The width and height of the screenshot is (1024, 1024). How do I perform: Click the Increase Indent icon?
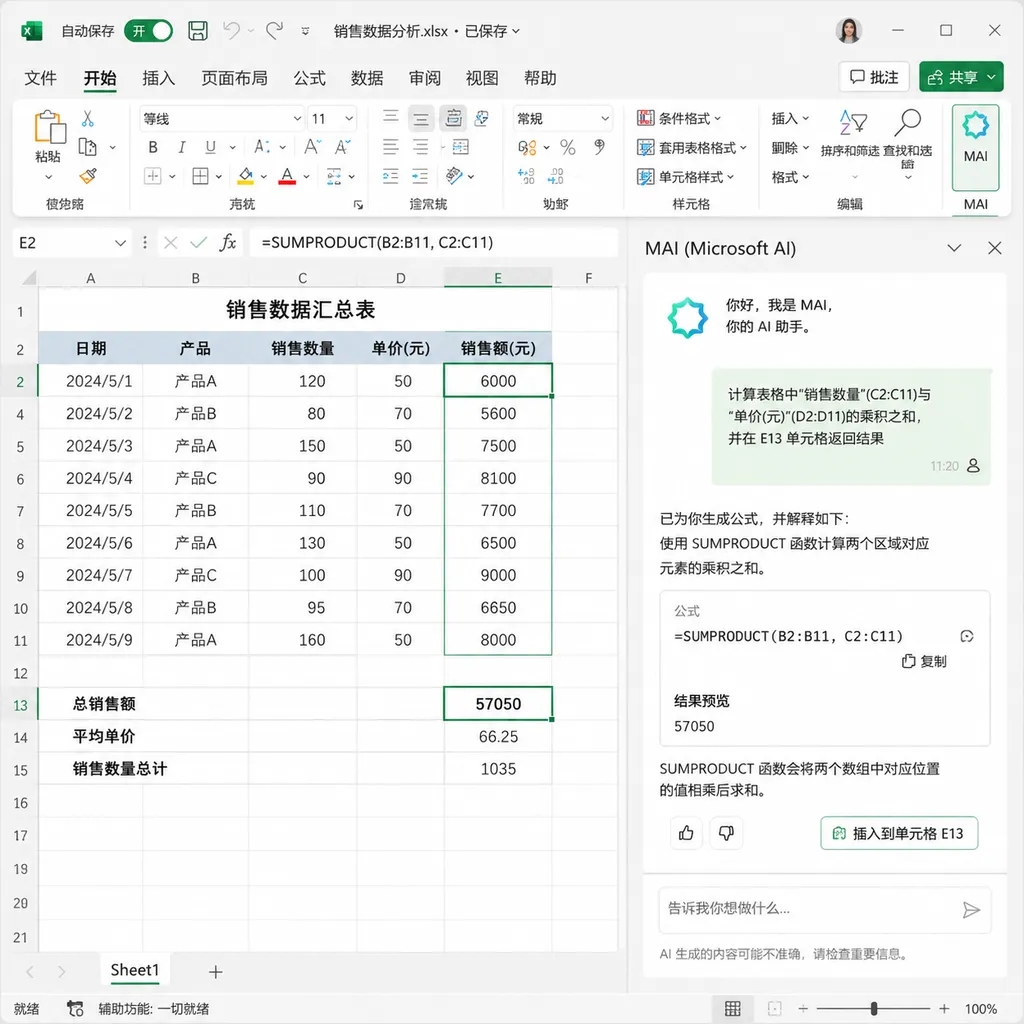point(420,176)
